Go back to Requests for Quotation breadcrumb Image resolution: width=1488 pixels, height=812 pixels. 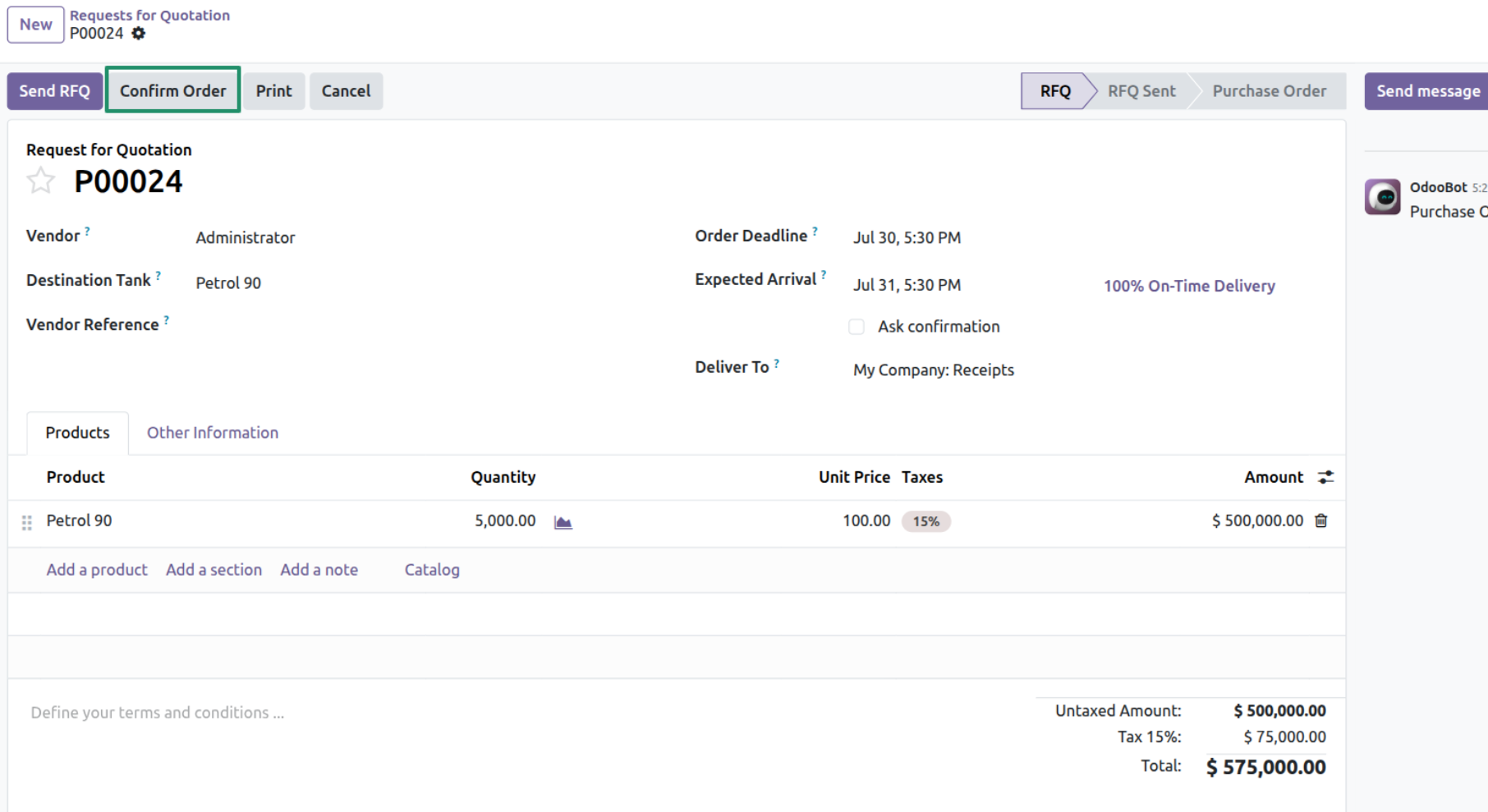click(149, 15)
